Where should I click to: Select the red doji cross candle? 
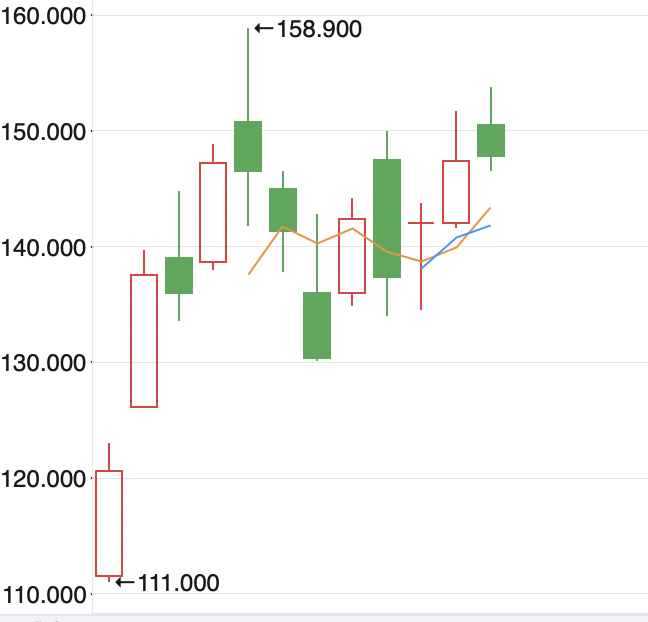(421, 223)
